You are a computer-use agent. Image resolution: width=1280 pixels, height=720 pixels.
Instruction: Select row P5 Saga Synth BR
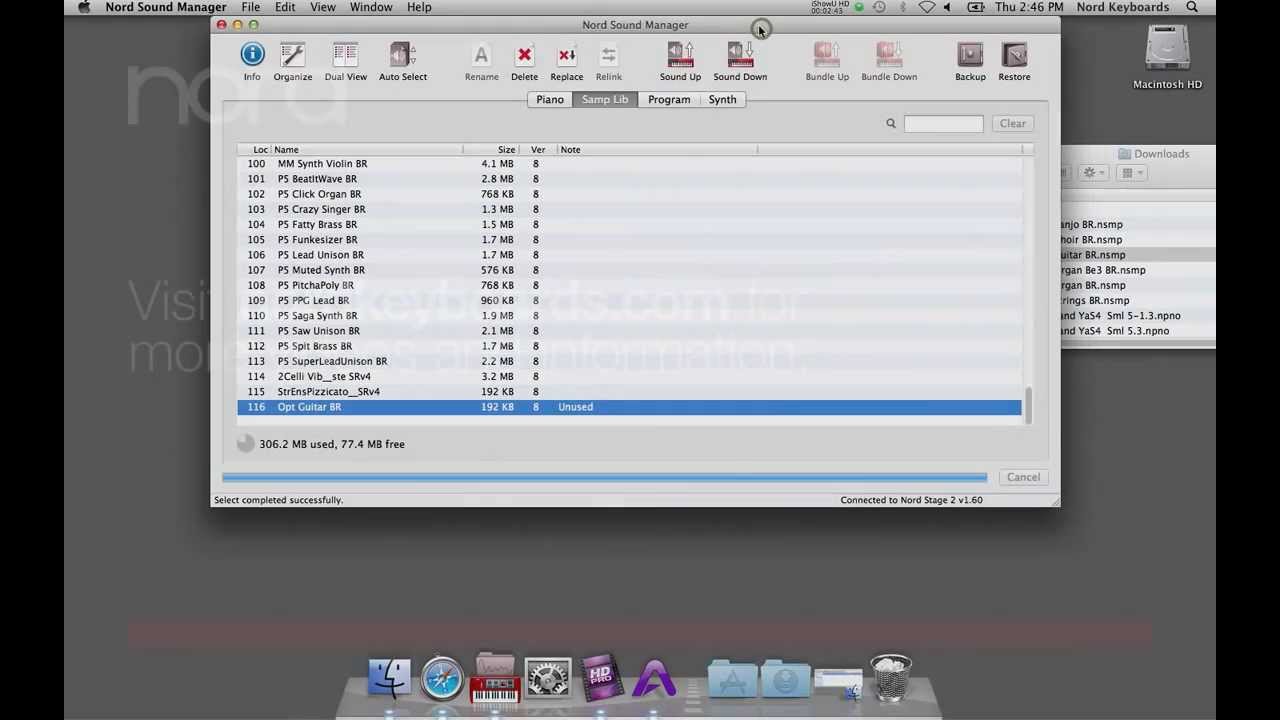[x=629, y=315]
